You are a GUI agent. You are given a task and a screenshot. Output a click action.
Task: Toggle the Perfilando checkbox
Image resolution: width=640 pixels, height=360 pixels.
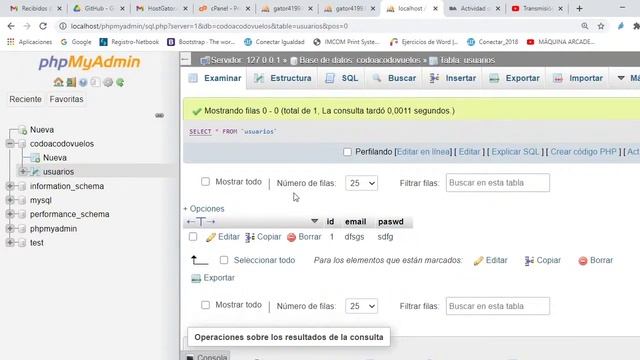pos(347,152)
